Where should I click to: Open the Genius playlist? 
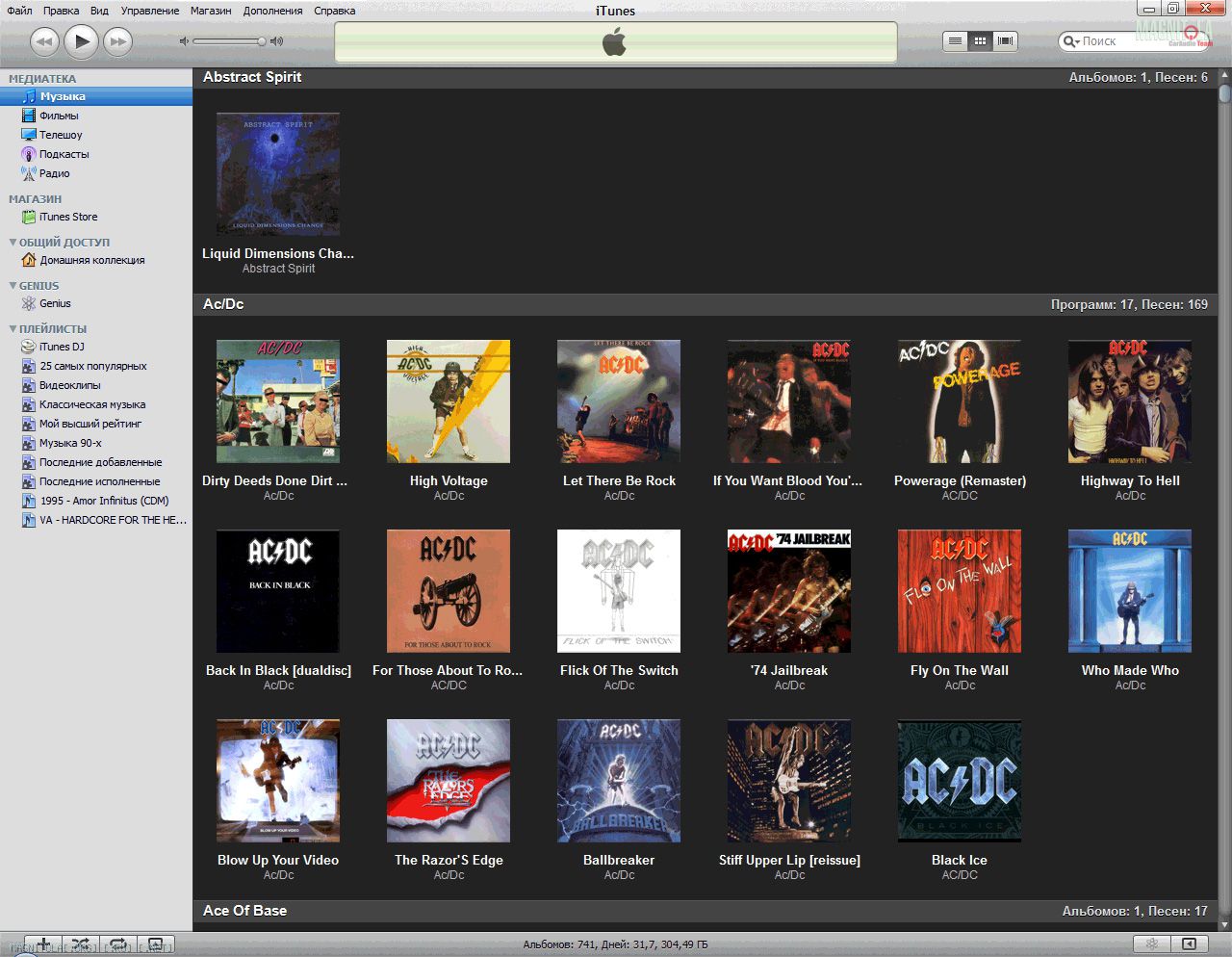(96, 303)
